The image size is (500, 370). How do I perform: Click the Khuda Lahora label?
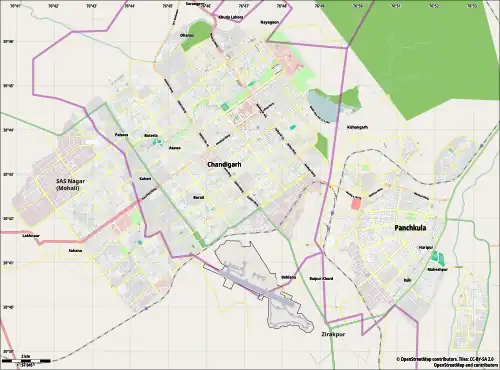pyautogui.click(x=231, y=17)
